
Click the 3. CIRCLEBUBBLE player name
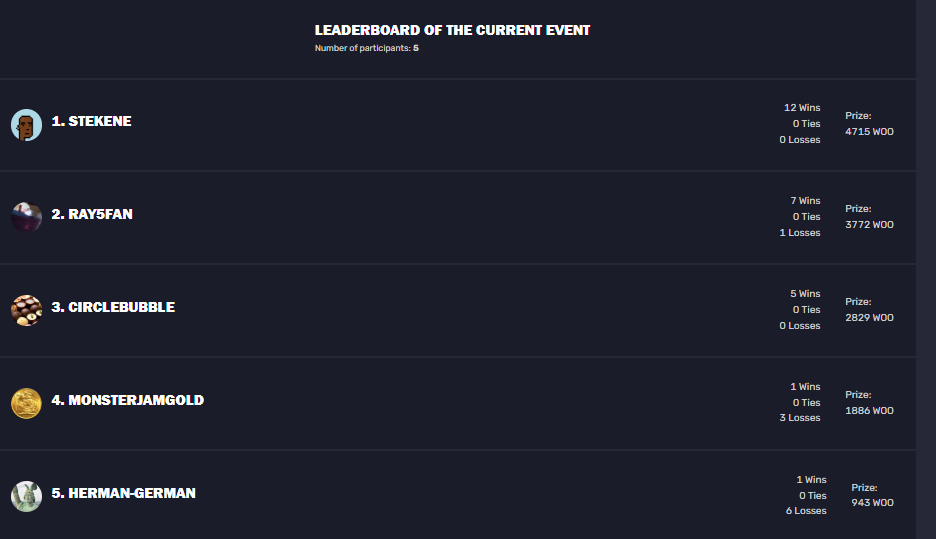pos(113,307)
